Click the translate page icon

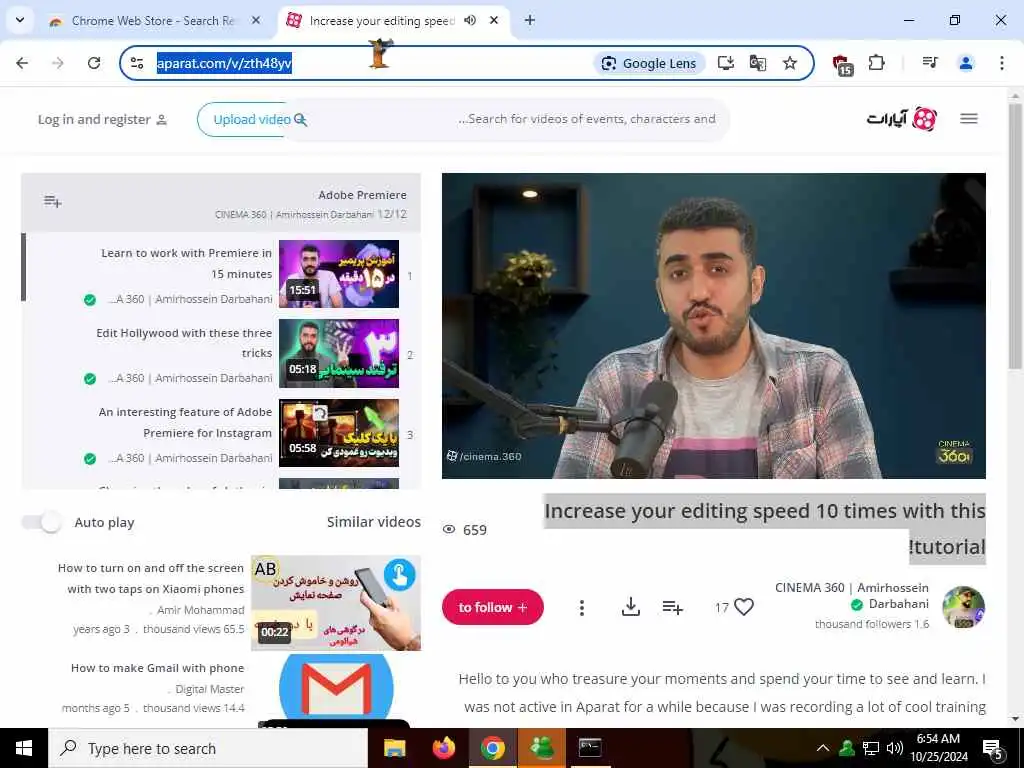point(758,63)
